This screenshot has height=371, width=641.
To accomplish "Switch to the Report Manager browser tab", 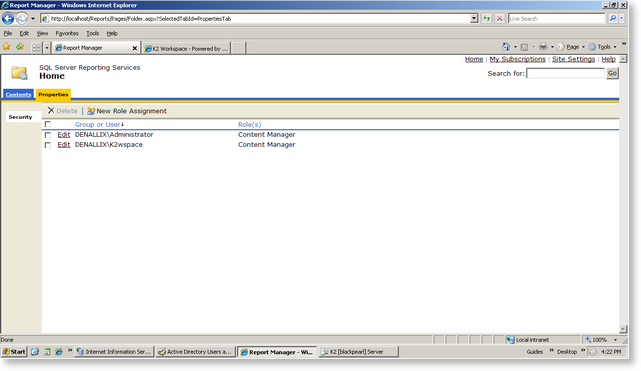I will coord(92,48).
